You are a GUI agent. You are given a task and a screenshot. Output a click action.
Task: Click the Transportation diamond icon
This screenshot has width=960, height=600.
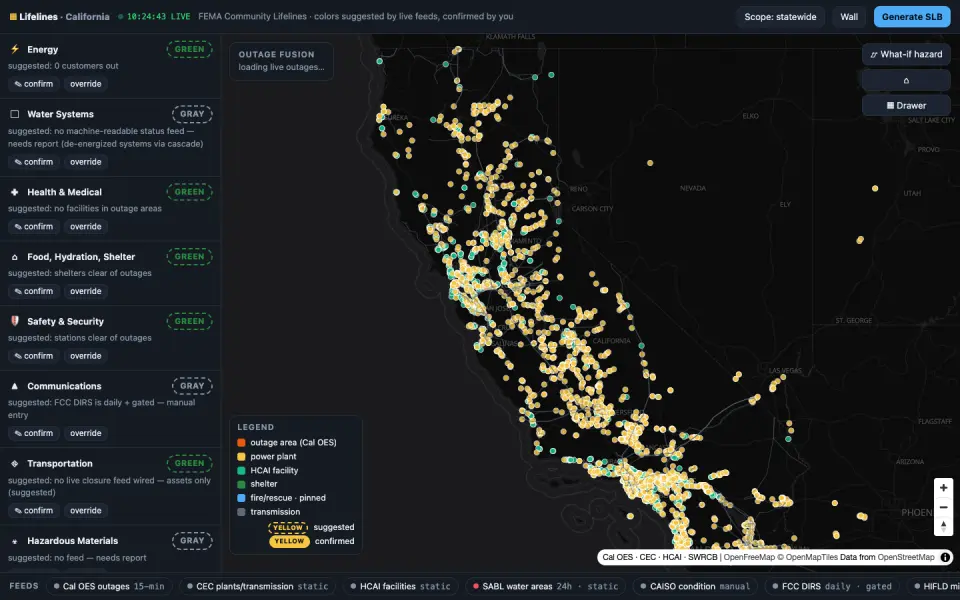(x=15, y=463)
